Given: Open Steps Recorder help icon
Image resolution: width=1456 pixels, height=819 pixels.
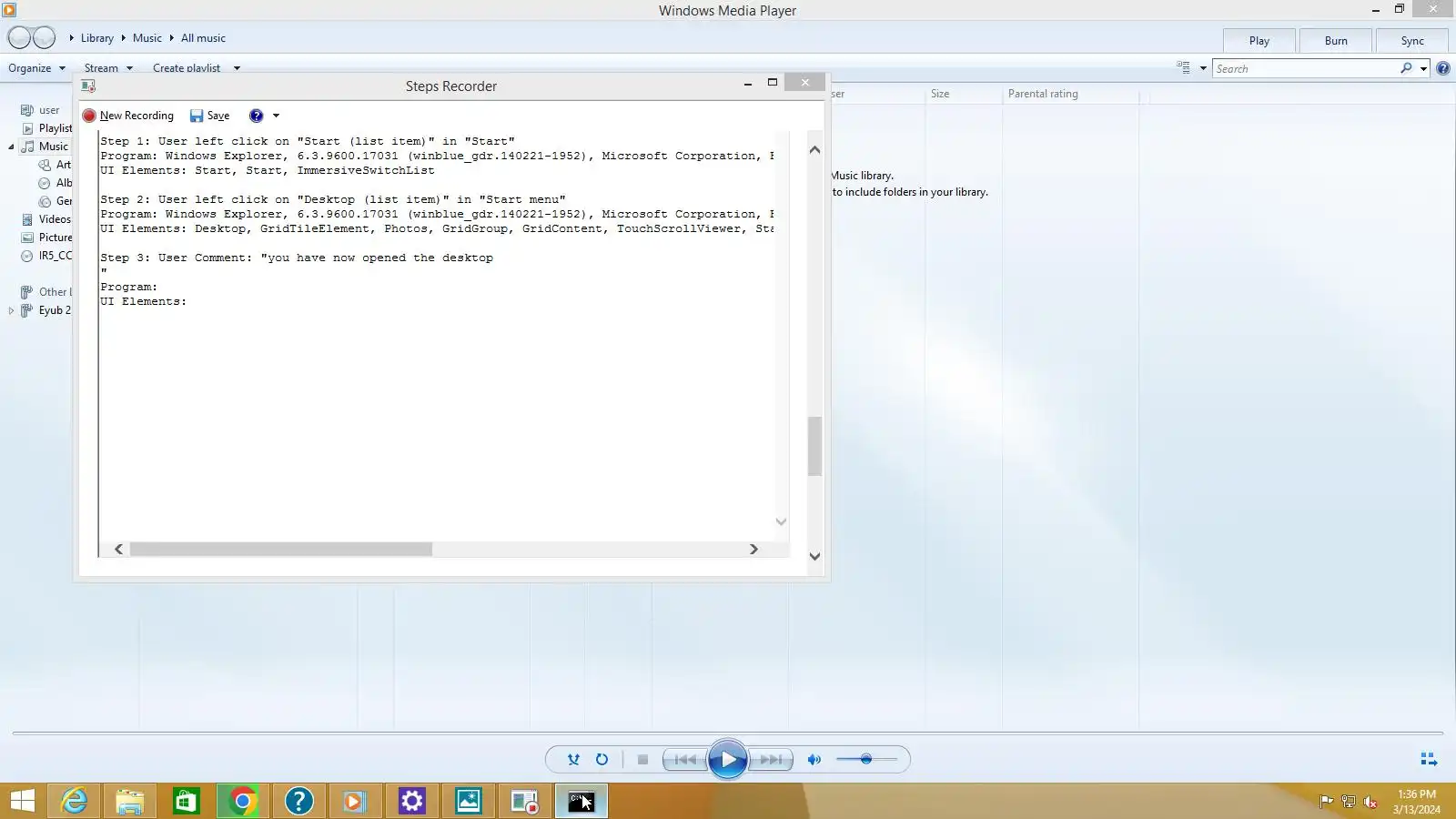Looking at the screenshot, I should click(x=257, y=116).
